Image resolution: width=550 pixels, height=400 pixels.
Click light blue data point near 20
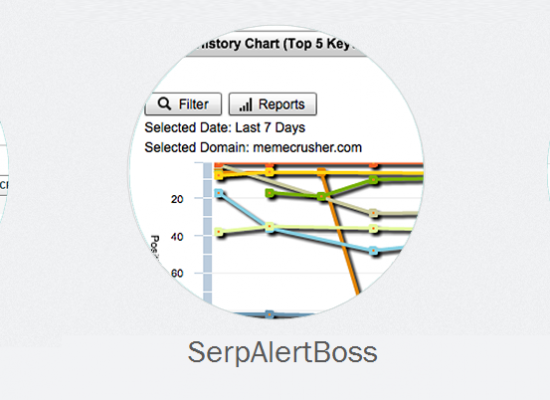tap(219, 193)
